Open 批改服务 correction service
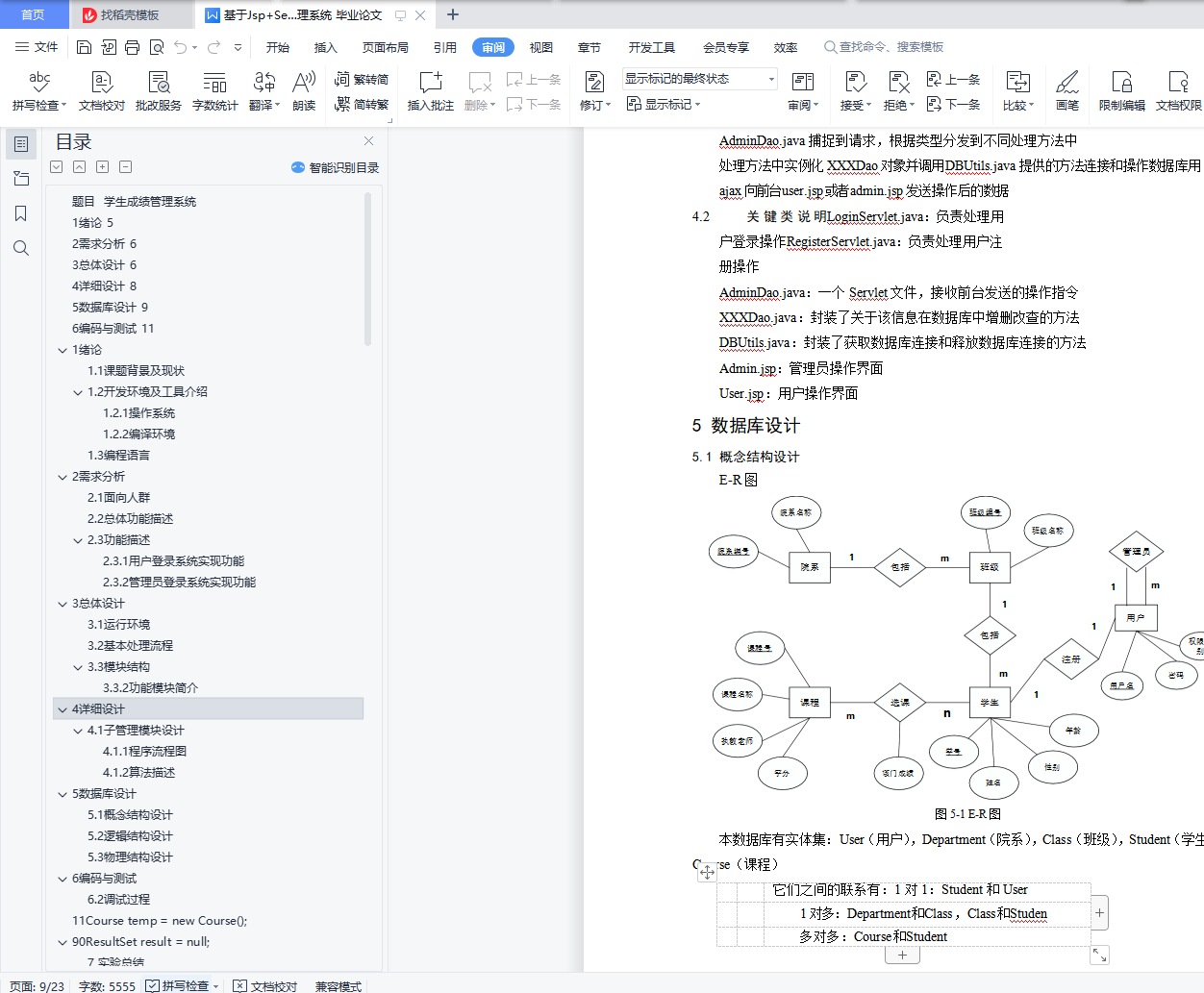 159,91
